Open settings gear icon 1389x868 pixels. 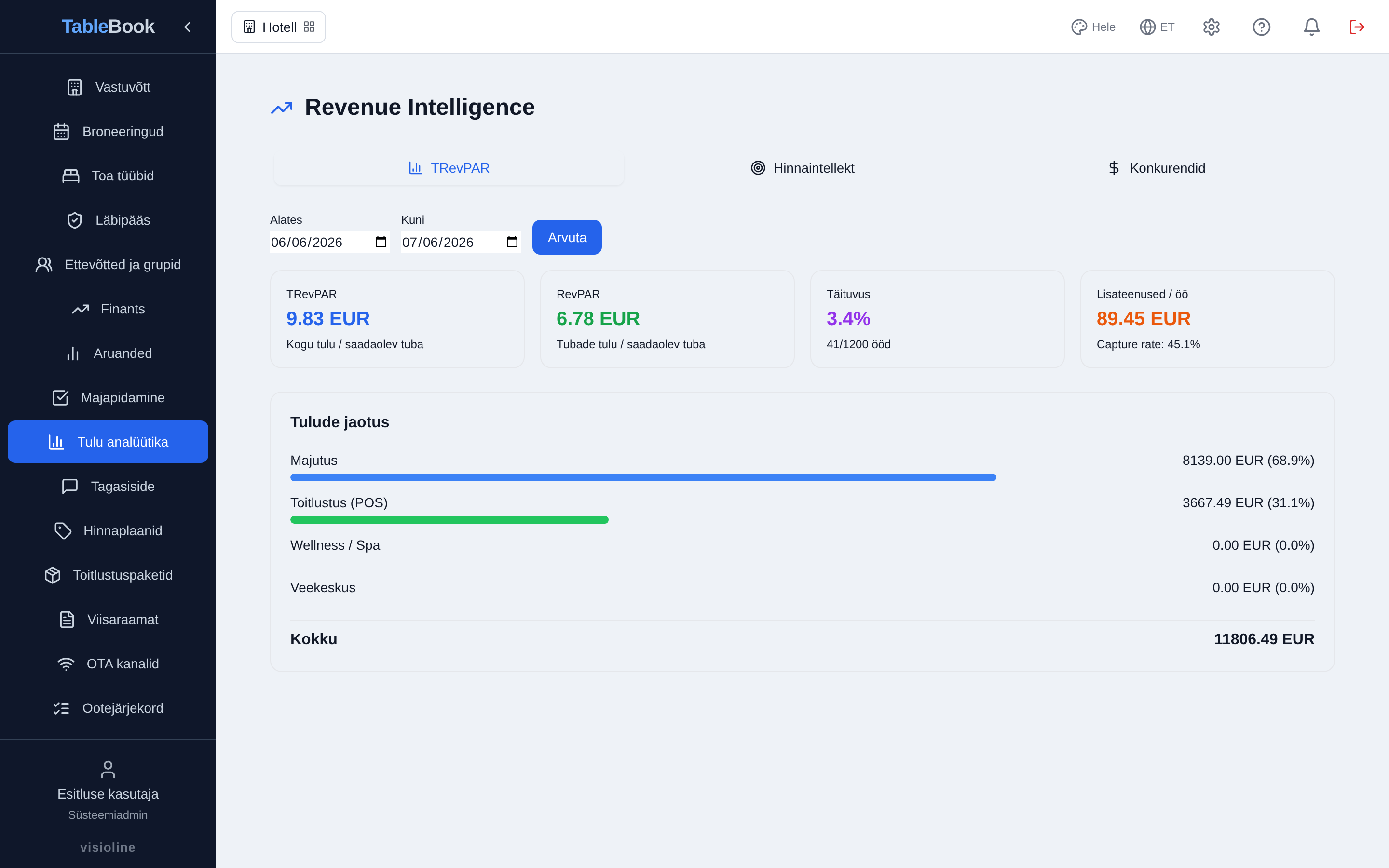pos(1211,27)
